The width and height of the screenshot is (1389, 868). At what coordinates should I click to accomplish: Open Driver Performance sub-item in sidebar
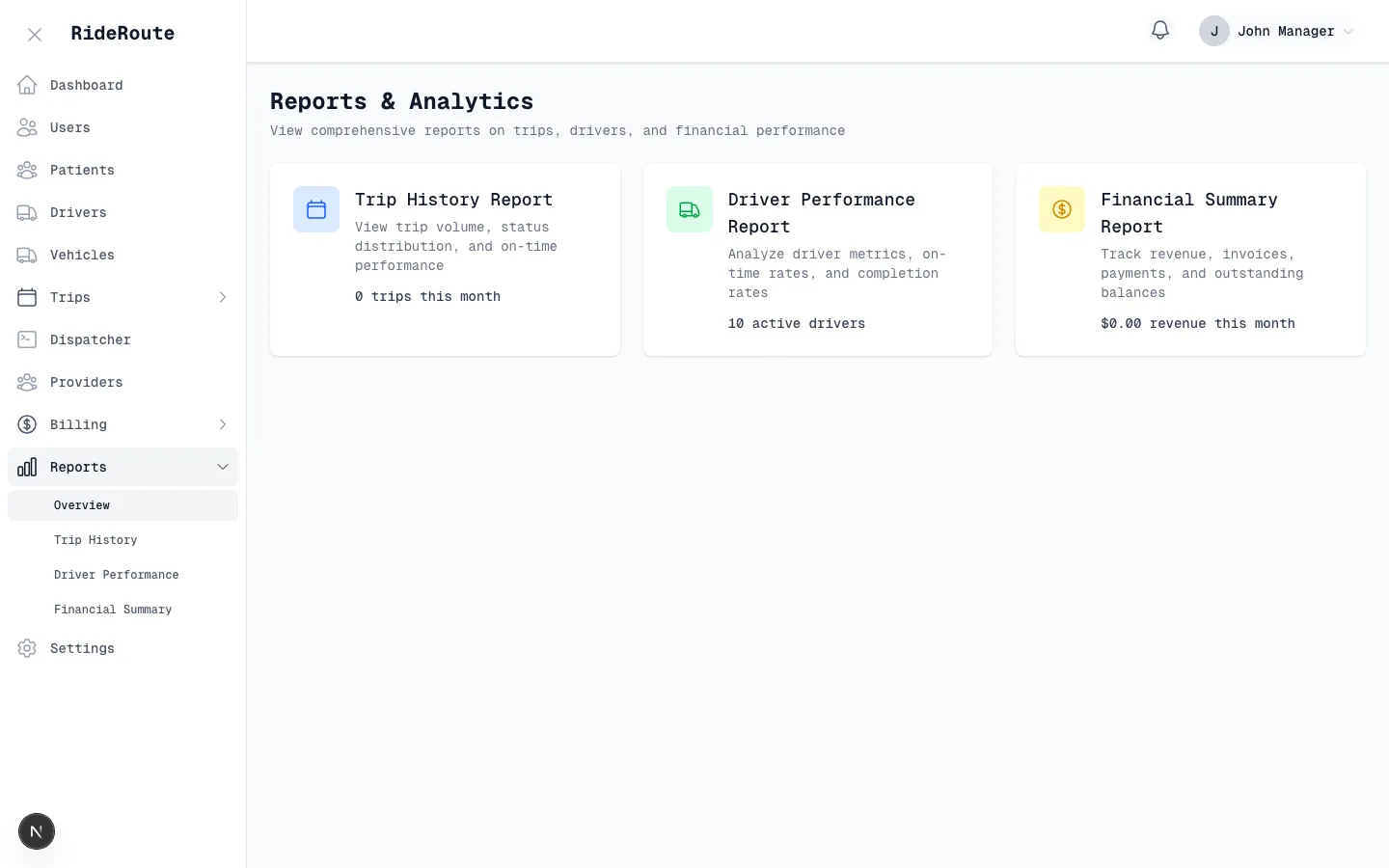click(x=123, y=575)
